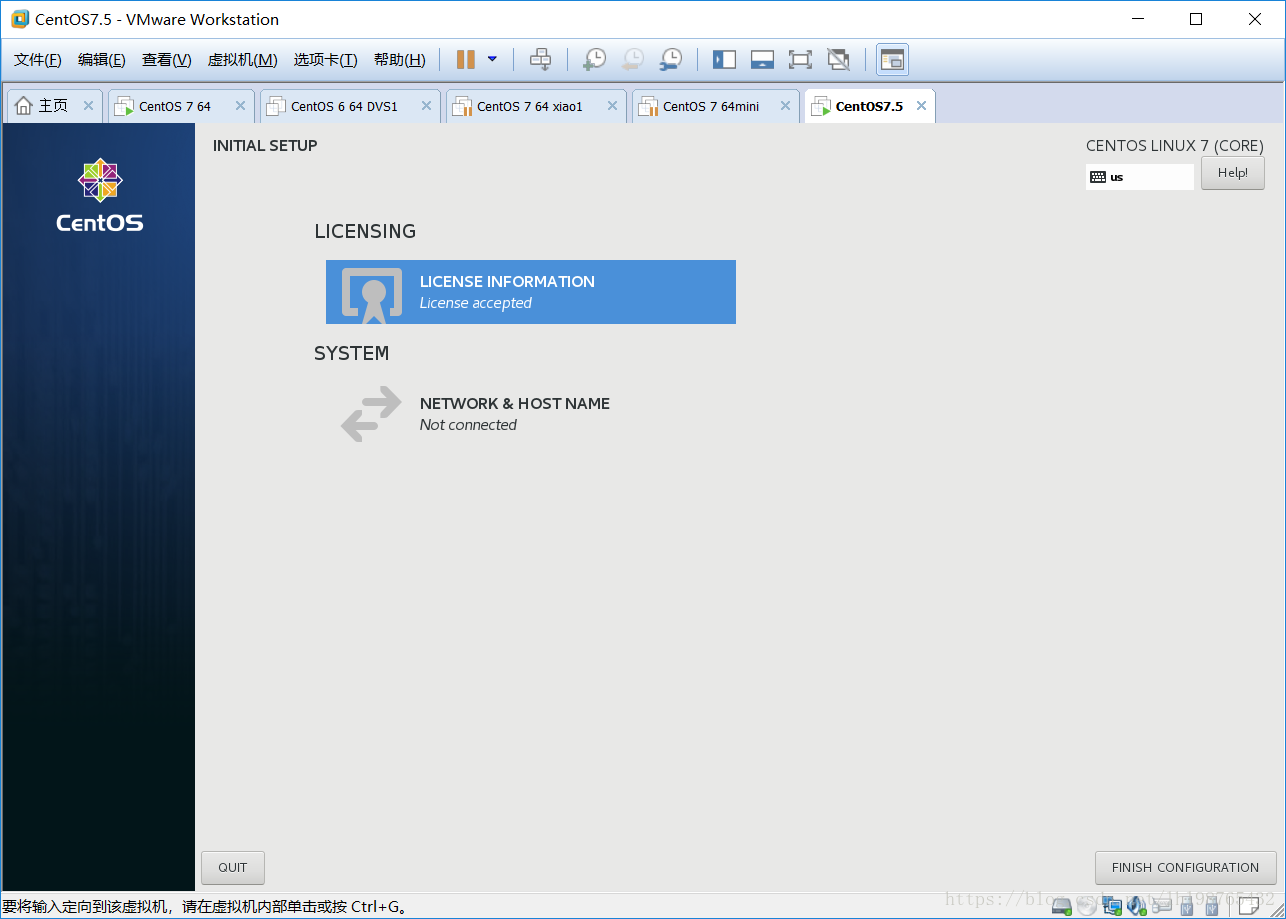Click the network adapter status icon
Viewport: 1286px width, 919px height.
1112,906
